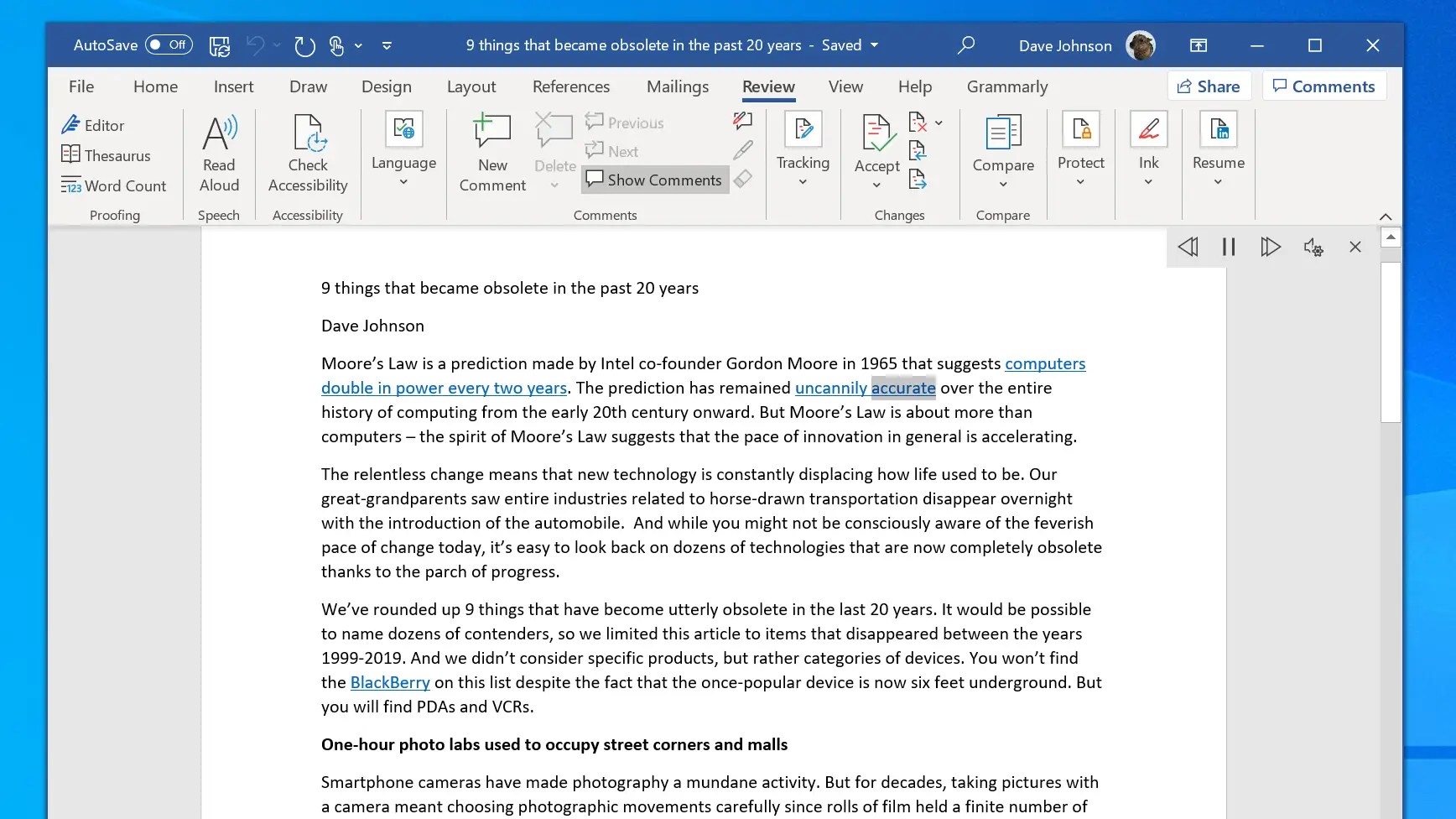This screenshot has width=1456, height=819.
Task: Open Read Aloud voice settings
Action: pos(1313,247)
